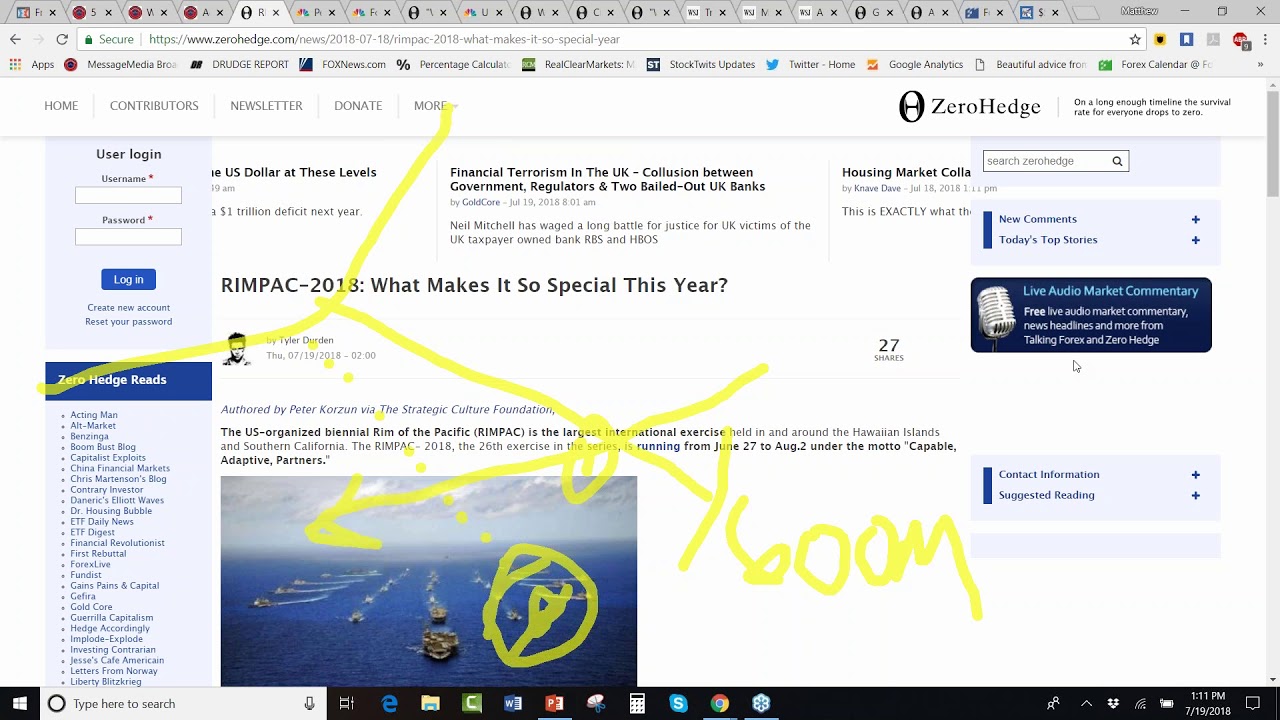Click Create new account link
The image size is (1280, 720).
(x=128, y=308)
